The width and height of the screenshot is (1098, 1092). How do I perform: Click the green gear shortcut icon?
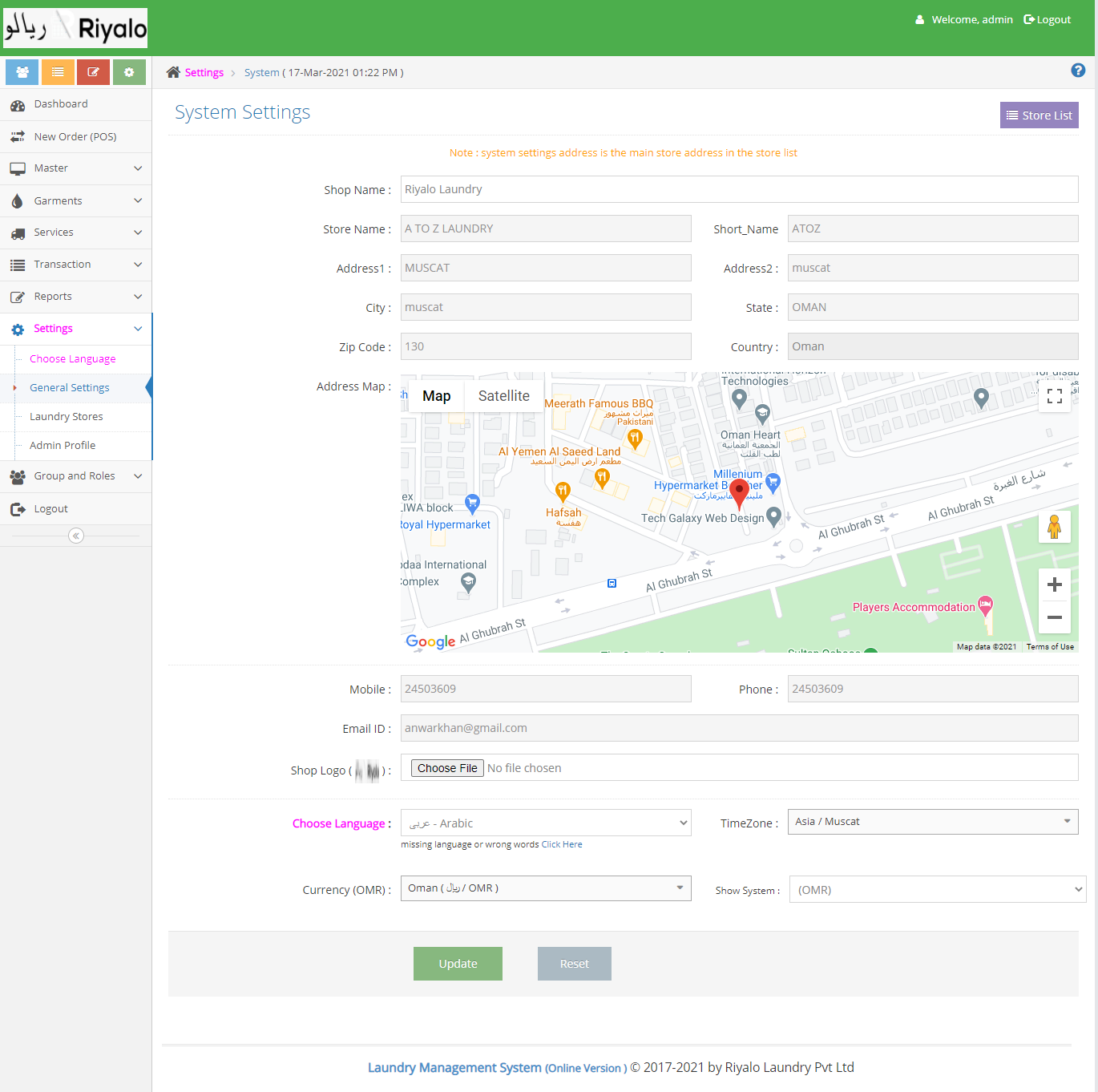(x=129, y=72)
